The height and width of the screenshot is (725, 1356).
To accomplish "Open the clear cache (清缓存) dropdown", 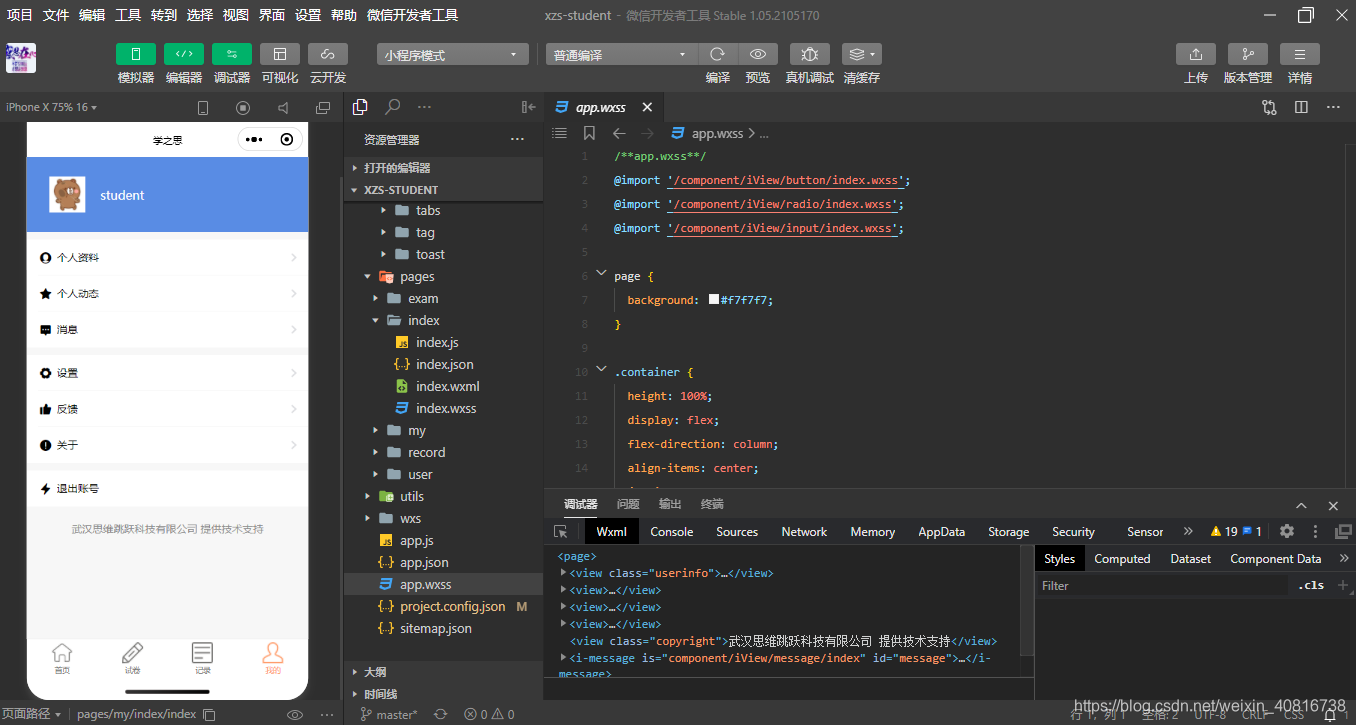I will pyautogui.click(x=862, y=54).
